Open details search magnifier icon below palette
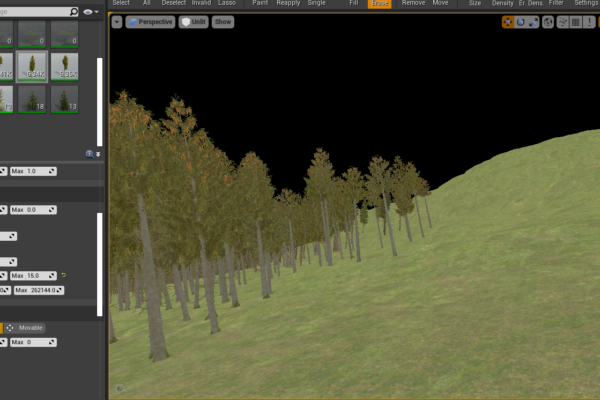The width and height of the screenshot is (600, 400). pyautogui.click(x=90, y=154)
